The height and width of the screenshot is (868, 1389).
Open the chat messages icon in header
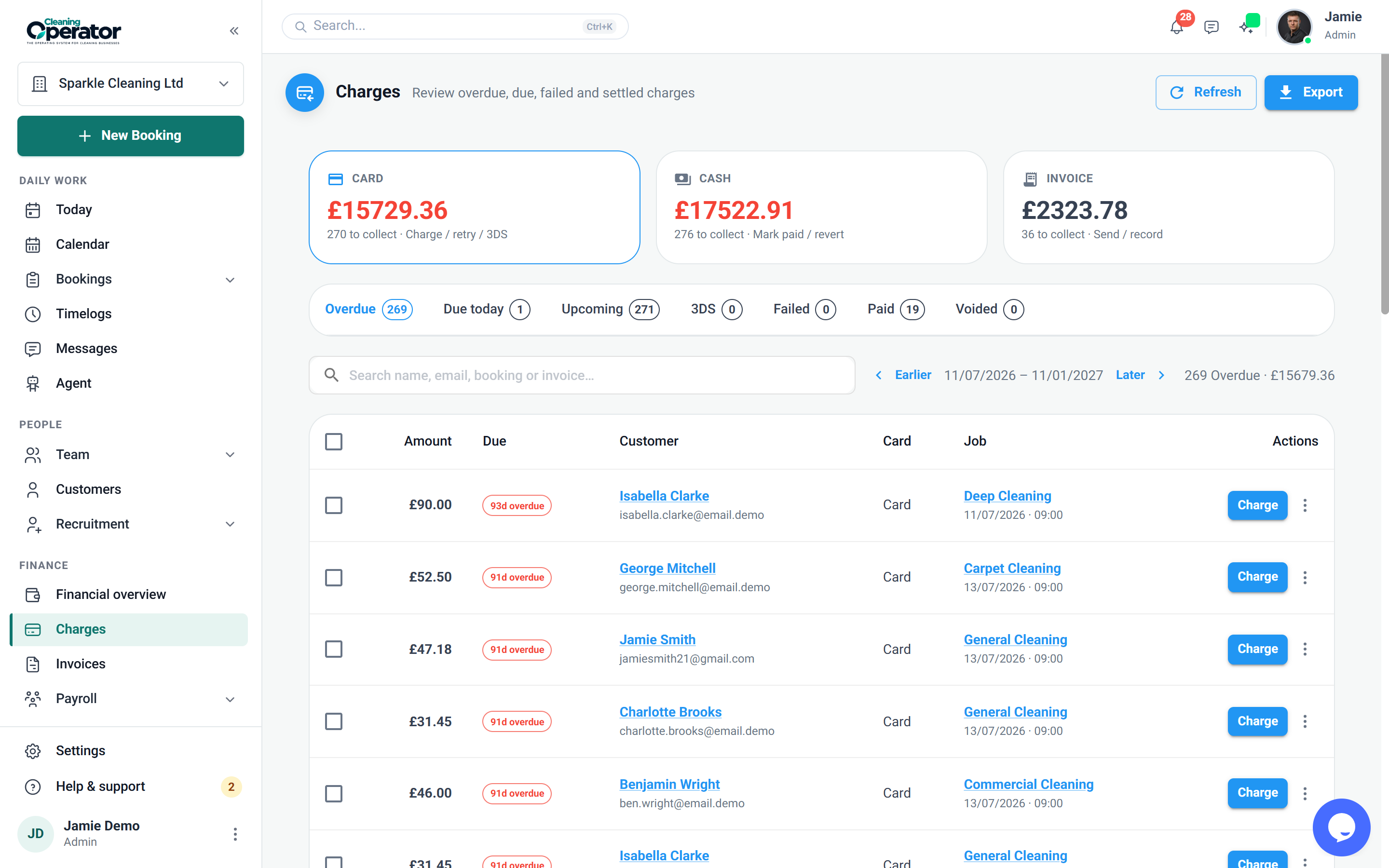pyautogui.click(x=1211, y=27)
